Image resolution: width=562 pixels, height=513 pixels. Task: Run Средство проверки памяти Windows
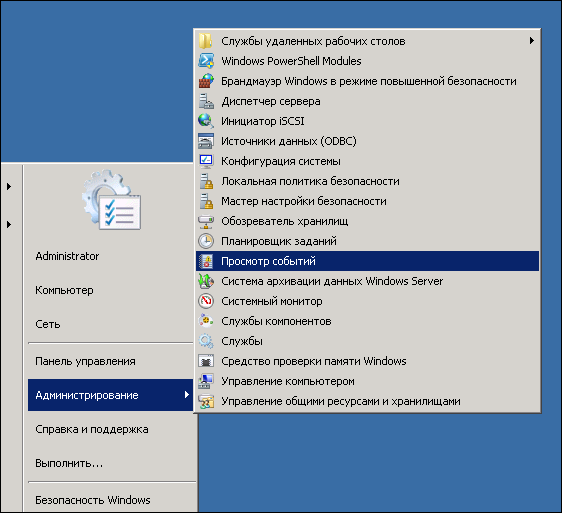367,361
